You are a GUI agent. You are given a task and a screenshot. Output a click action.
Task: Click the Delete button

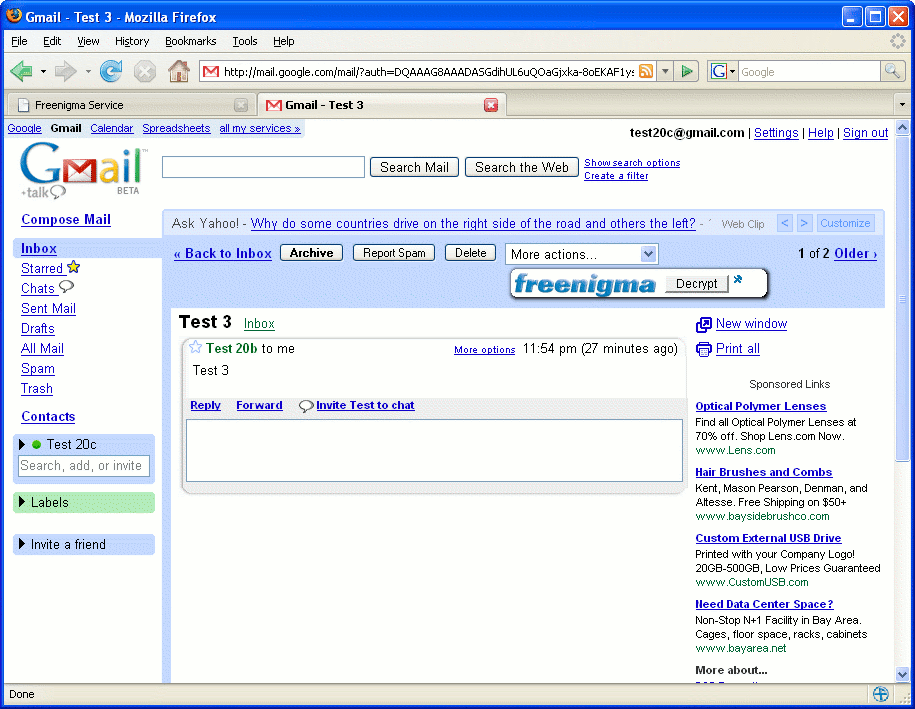[470, 253]
